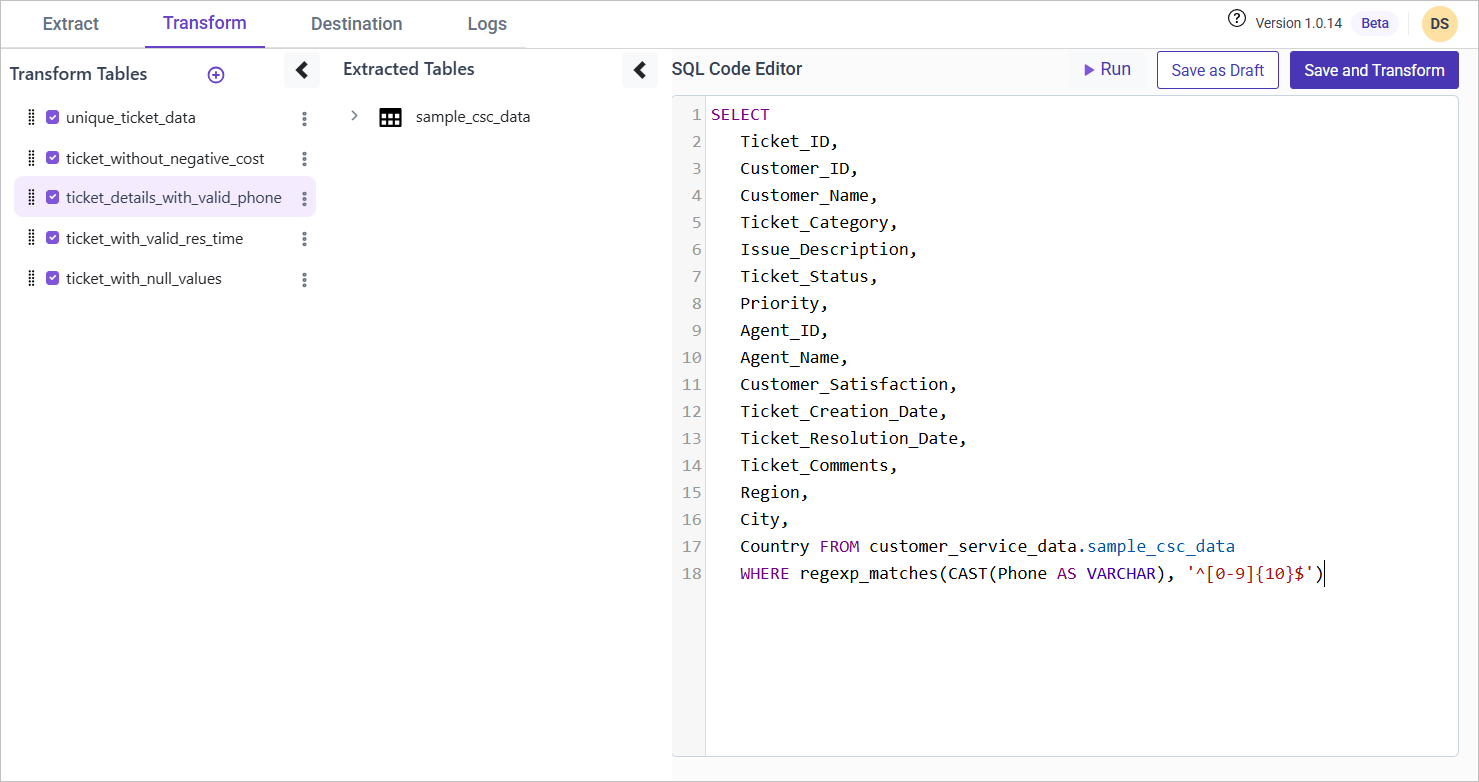Switch to the Extract tab
This screenshot has height=782, width=1479.
pos(71,24)
